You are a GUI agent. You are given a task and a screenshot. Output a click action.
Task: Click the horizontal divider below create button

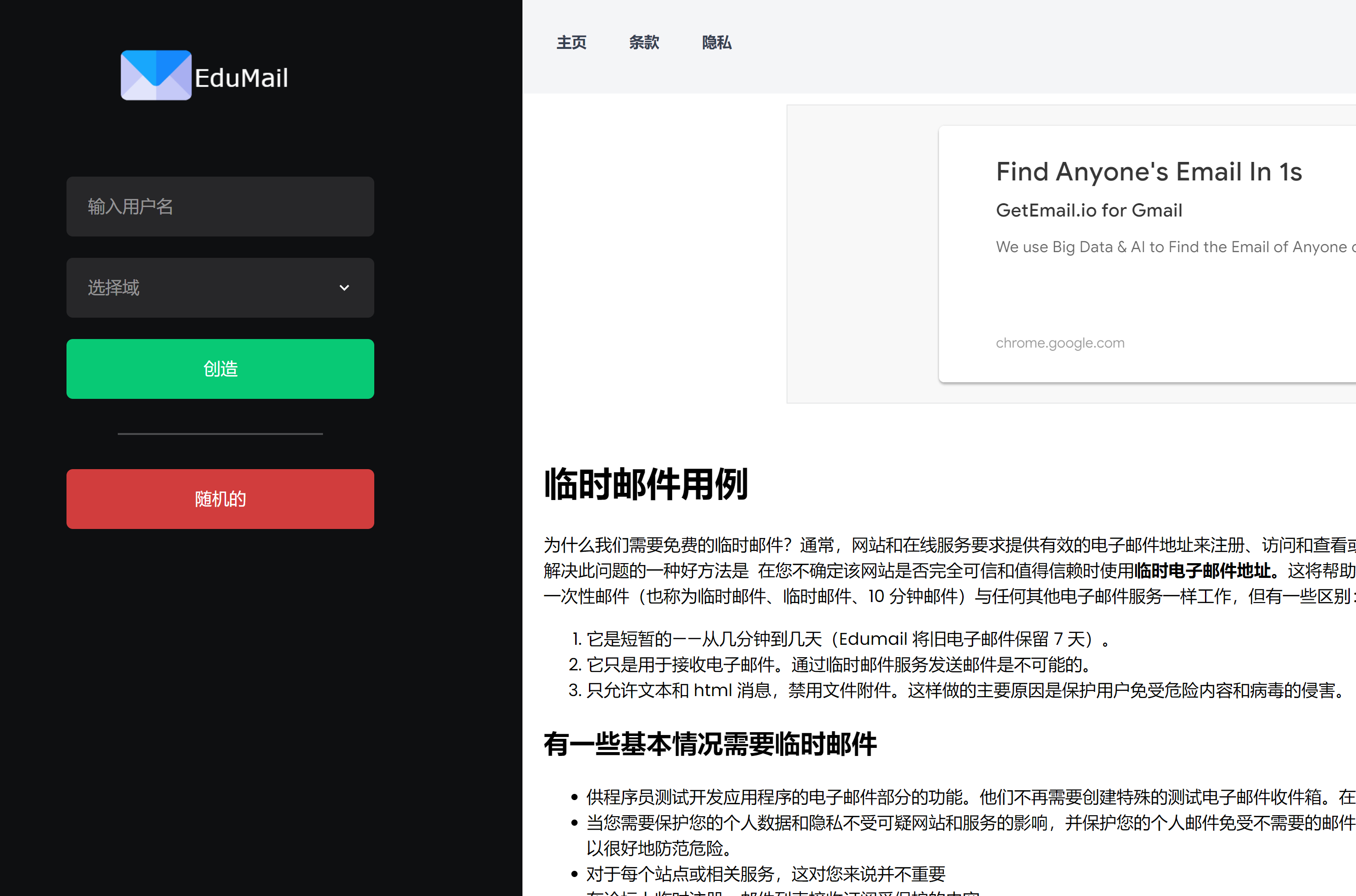pos(220,434)
